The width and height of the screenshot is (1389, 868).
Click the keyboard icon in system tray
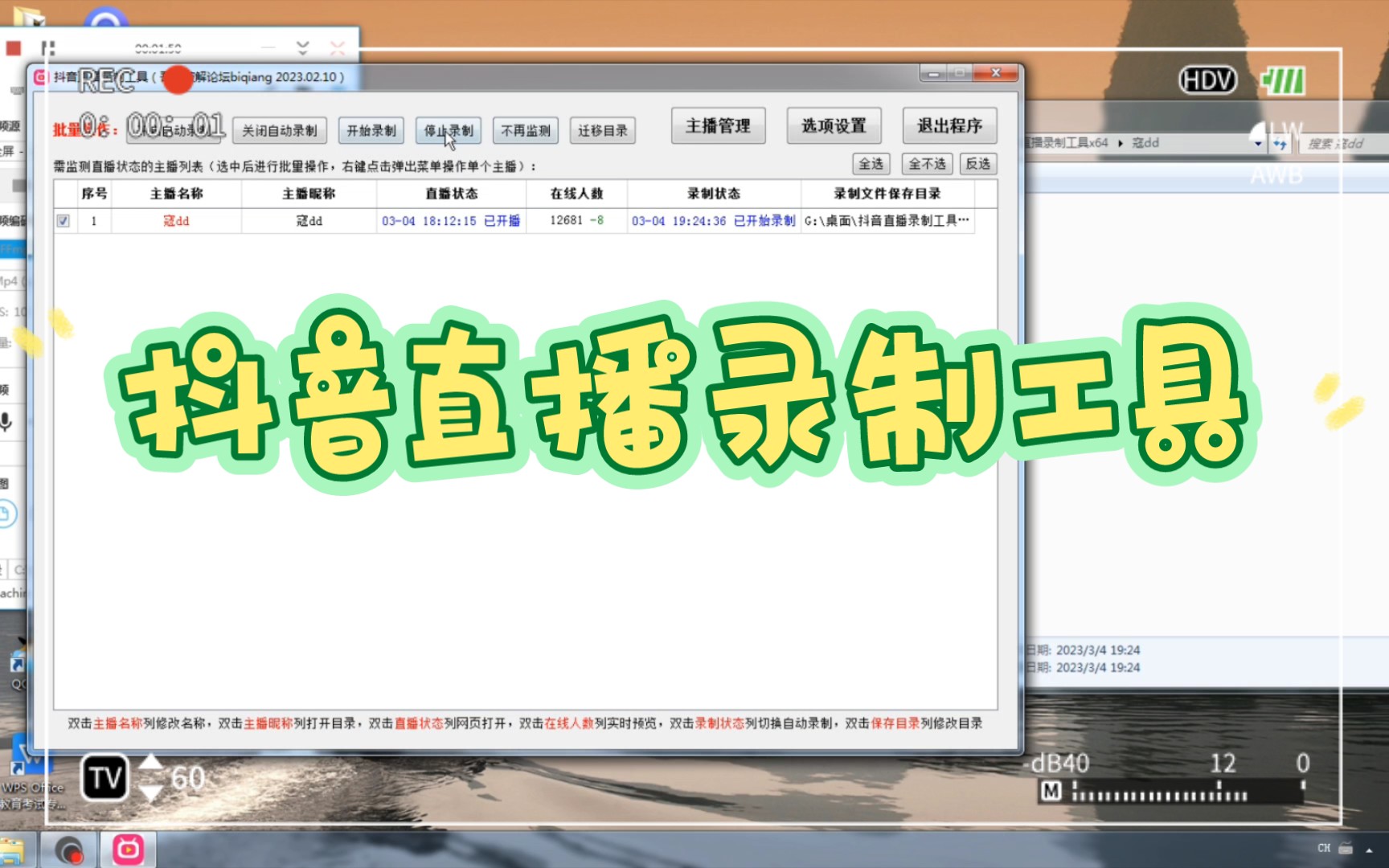pyautogui.click(x=1346, y=848)
